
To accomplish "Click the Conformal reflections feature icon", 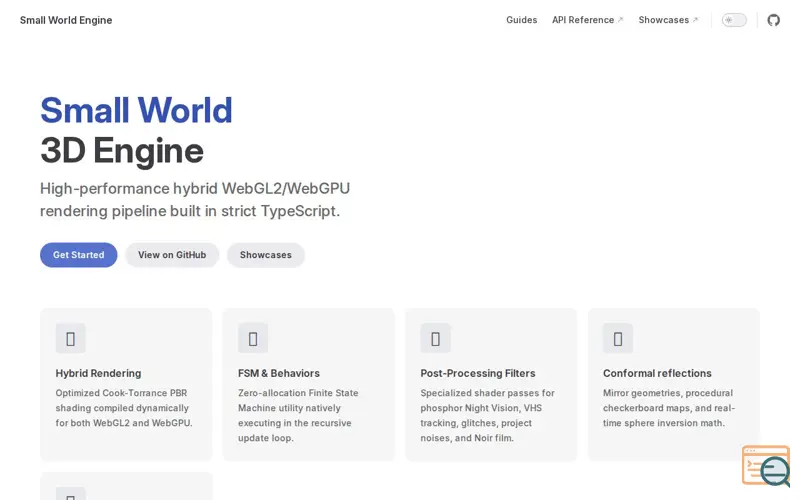I will coord(618,338).
